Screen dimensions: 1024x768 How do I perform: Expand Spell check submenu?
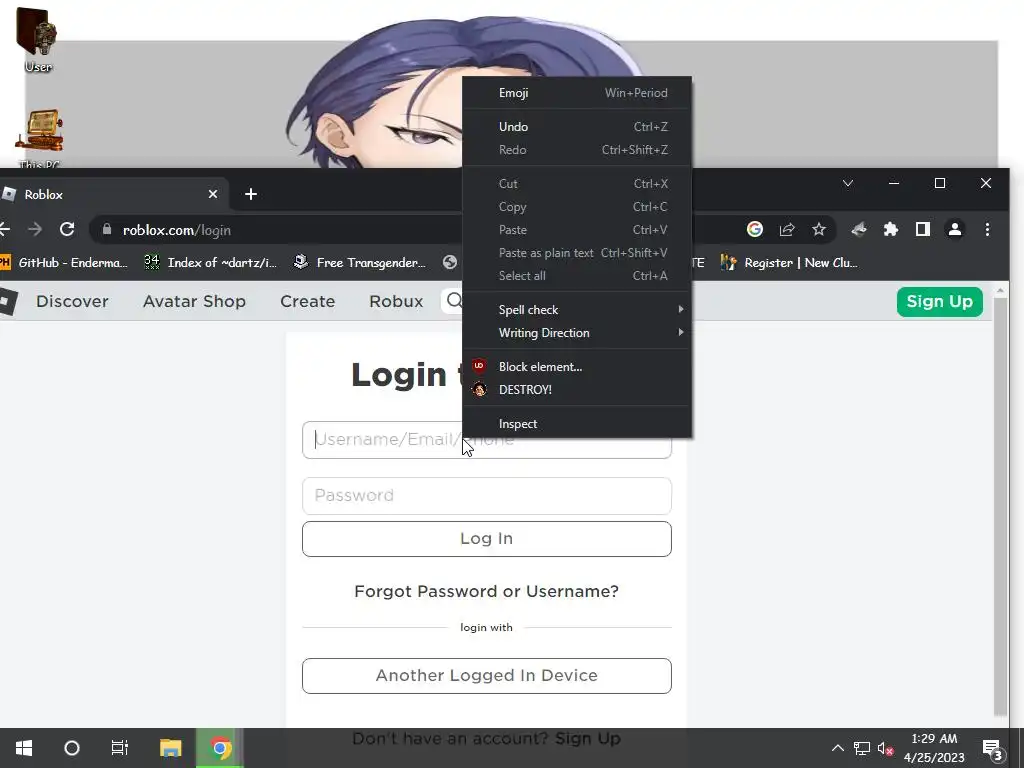click(577, 310)
